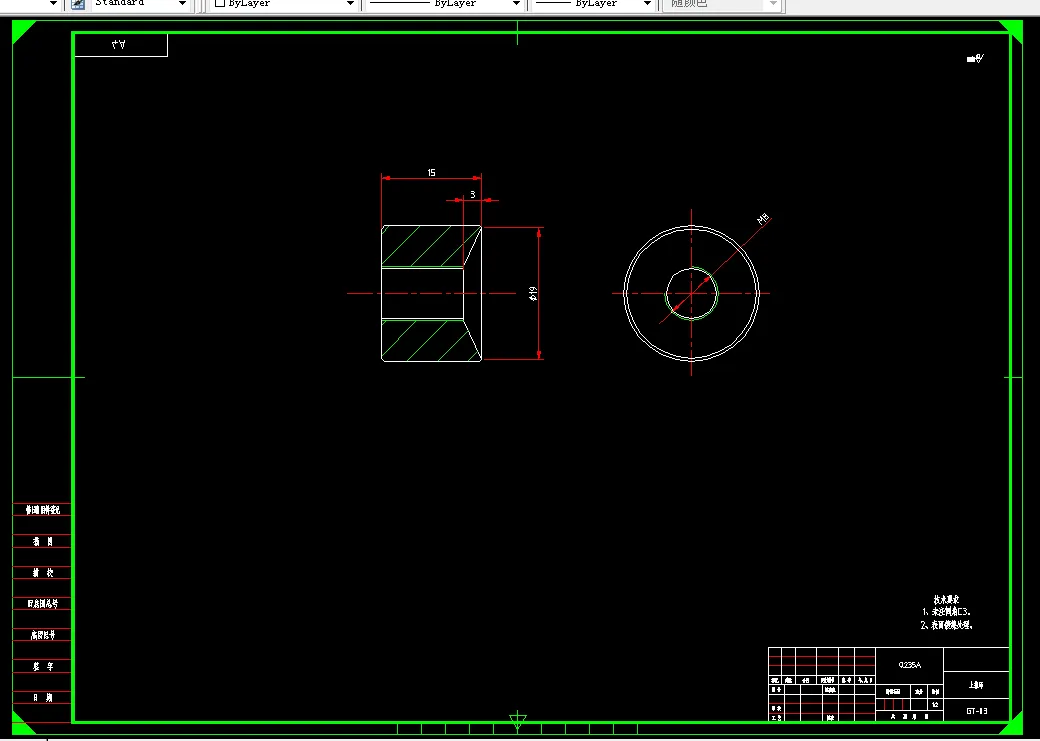Click the part name cell above GT-13
The height and width of the screenshot is (741, 1040).
[x=977, y=685]
